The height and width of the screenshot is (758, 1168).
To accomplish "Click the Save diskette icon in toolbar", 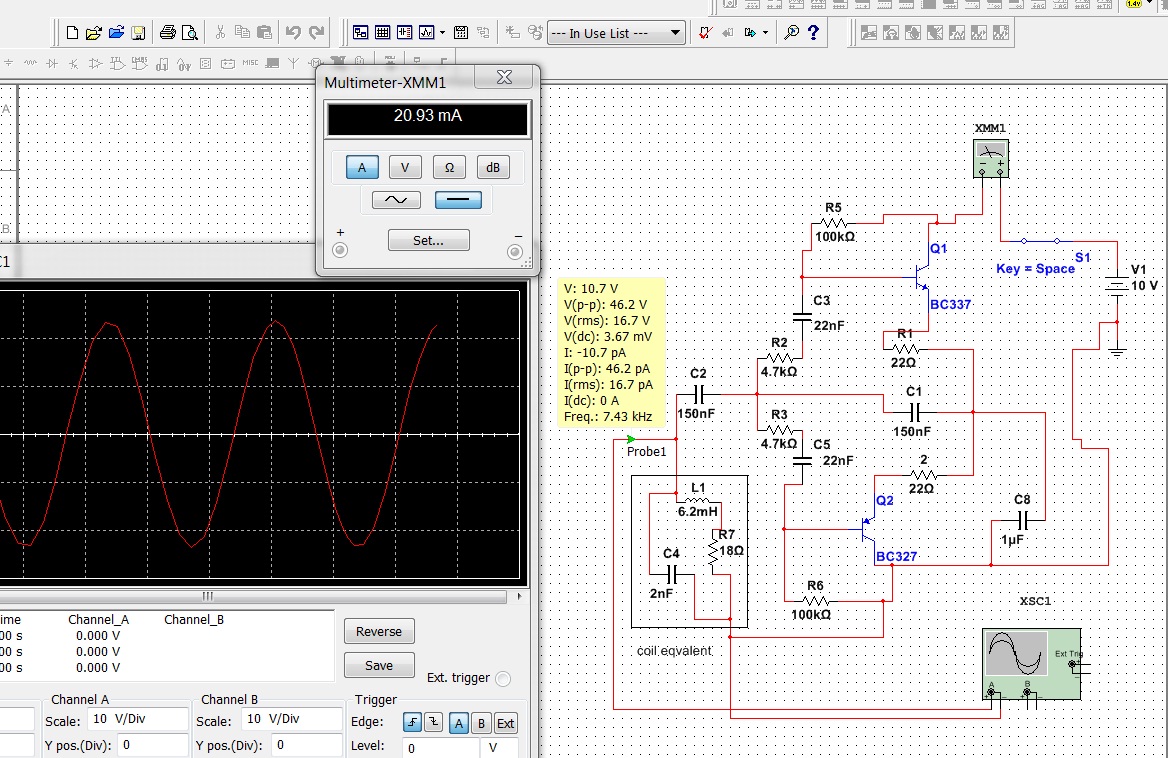I will coord(138,33).
